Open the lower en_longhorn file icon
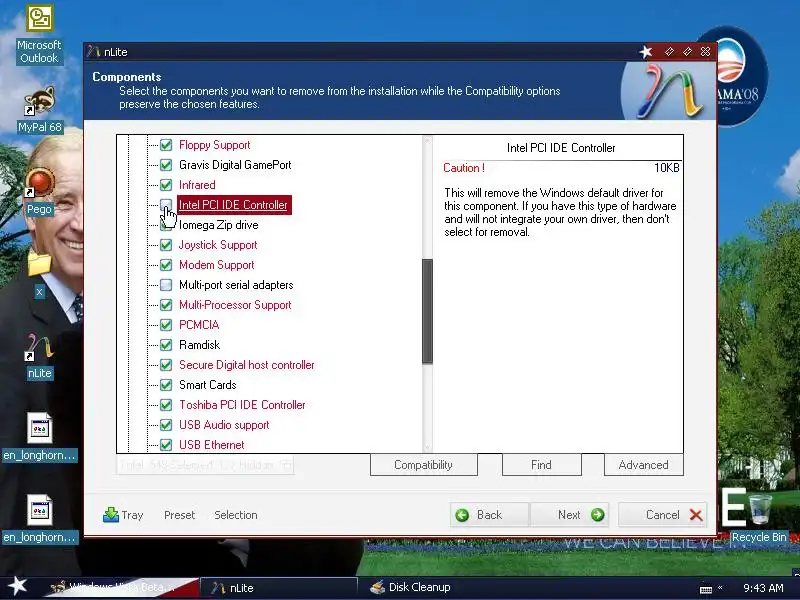 pos(39,519)
